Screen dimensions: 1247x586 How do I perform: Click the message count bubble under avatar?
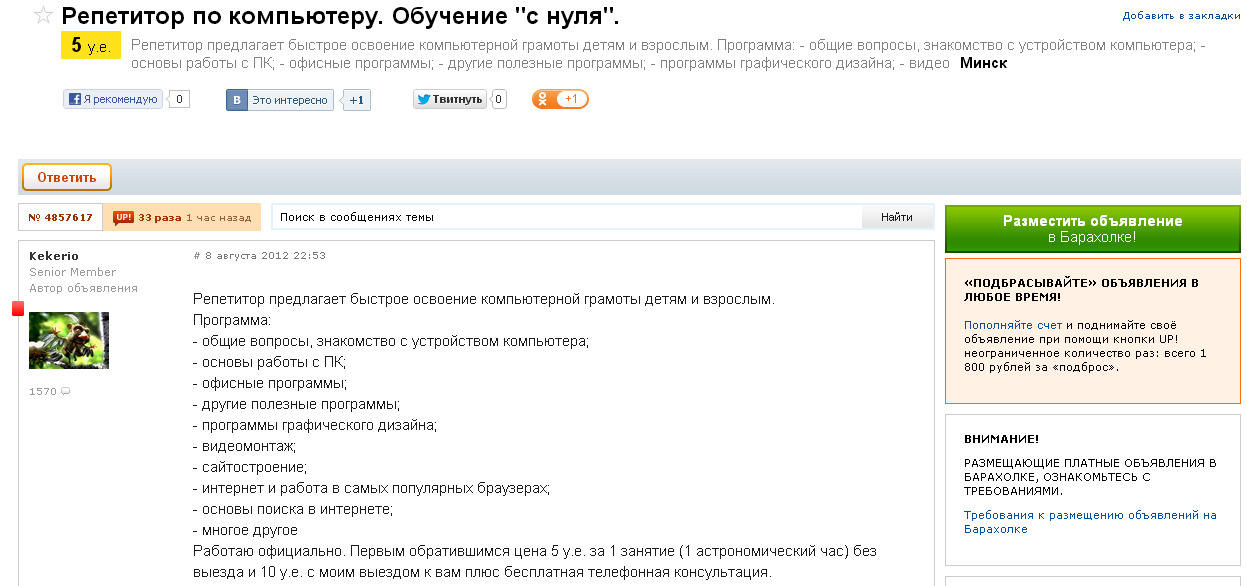pos(66,392)
